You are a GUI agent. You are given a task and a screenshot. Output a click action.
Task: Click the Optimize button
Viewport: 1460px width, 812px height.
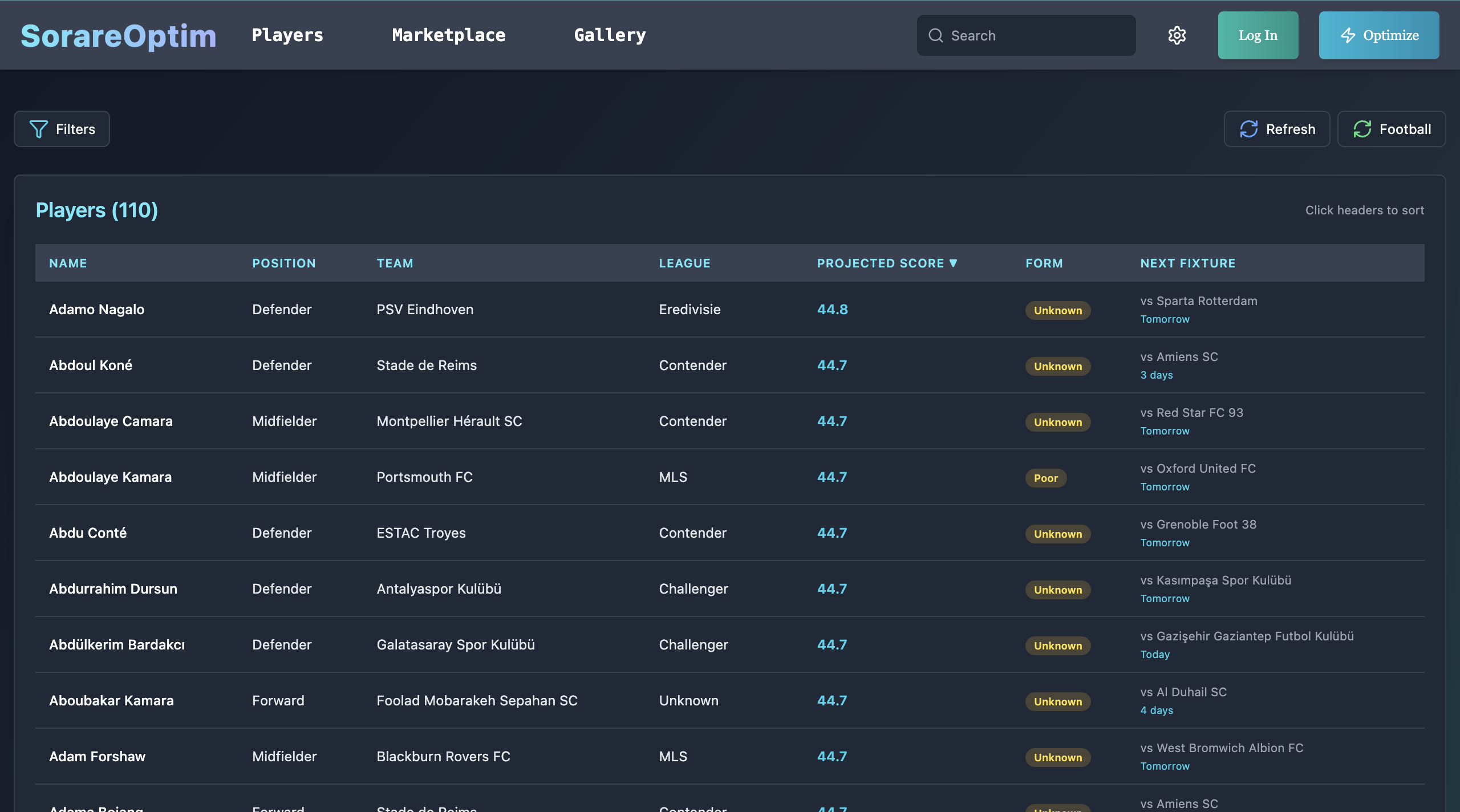point(1379,35)
